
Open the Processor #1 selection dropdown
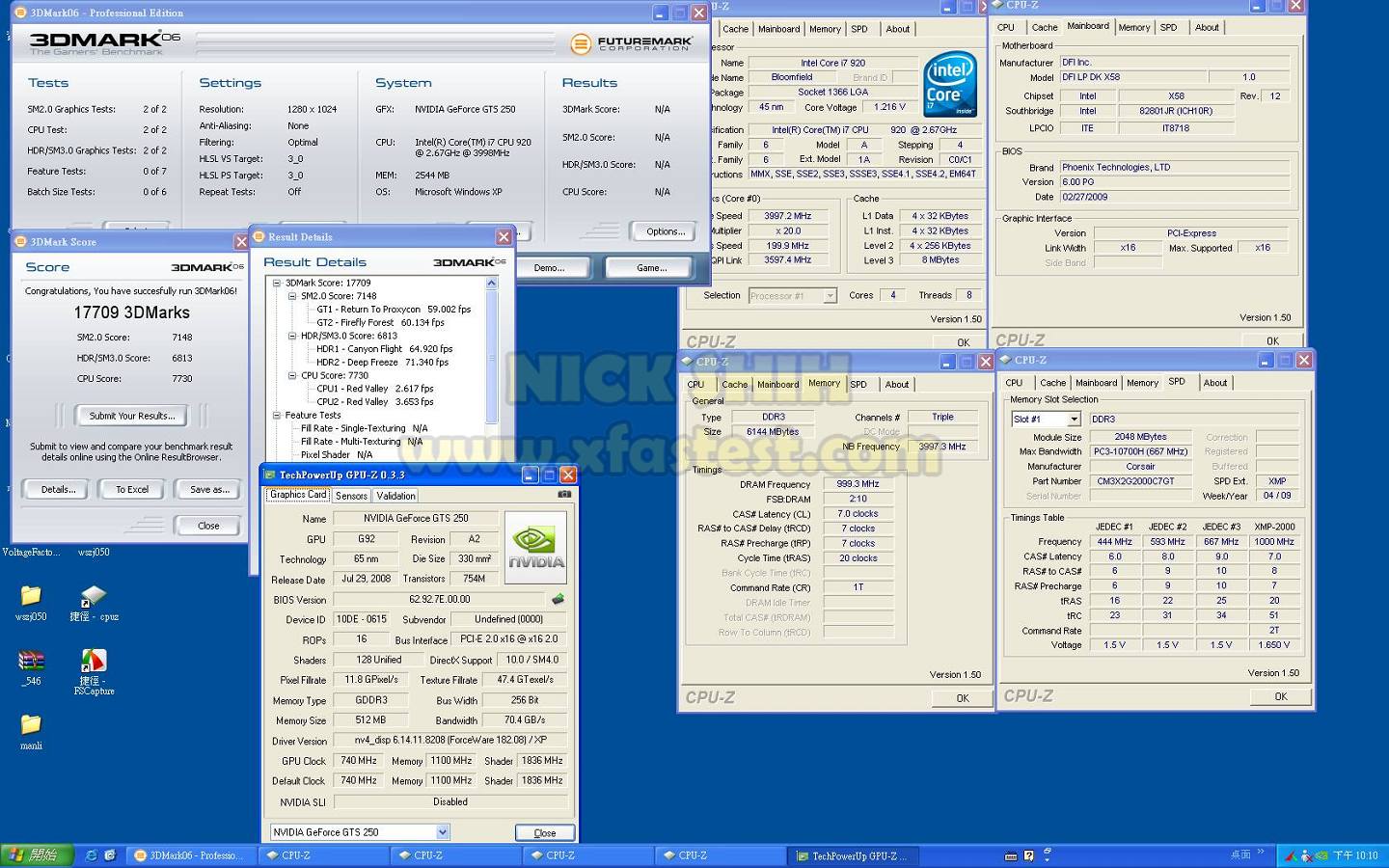(830, 296)
